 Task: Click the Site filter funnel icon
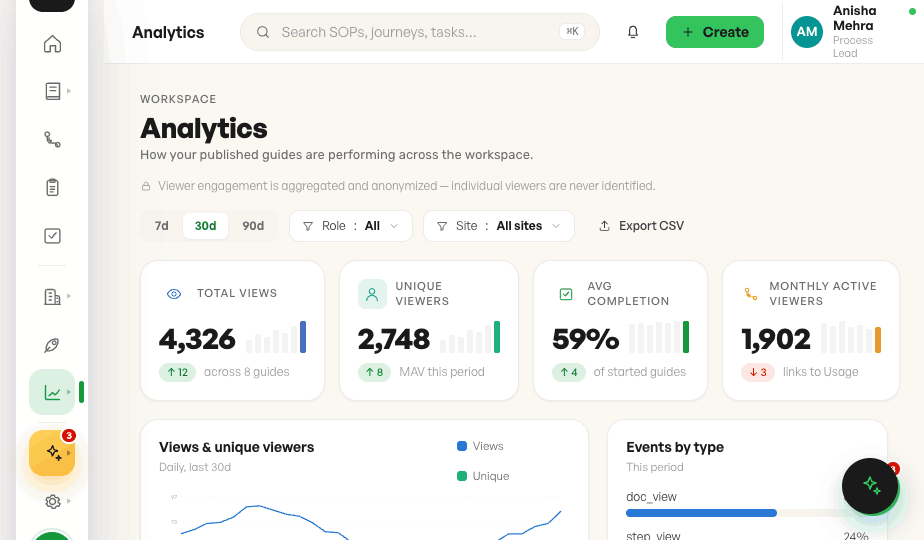coord(441,226)
